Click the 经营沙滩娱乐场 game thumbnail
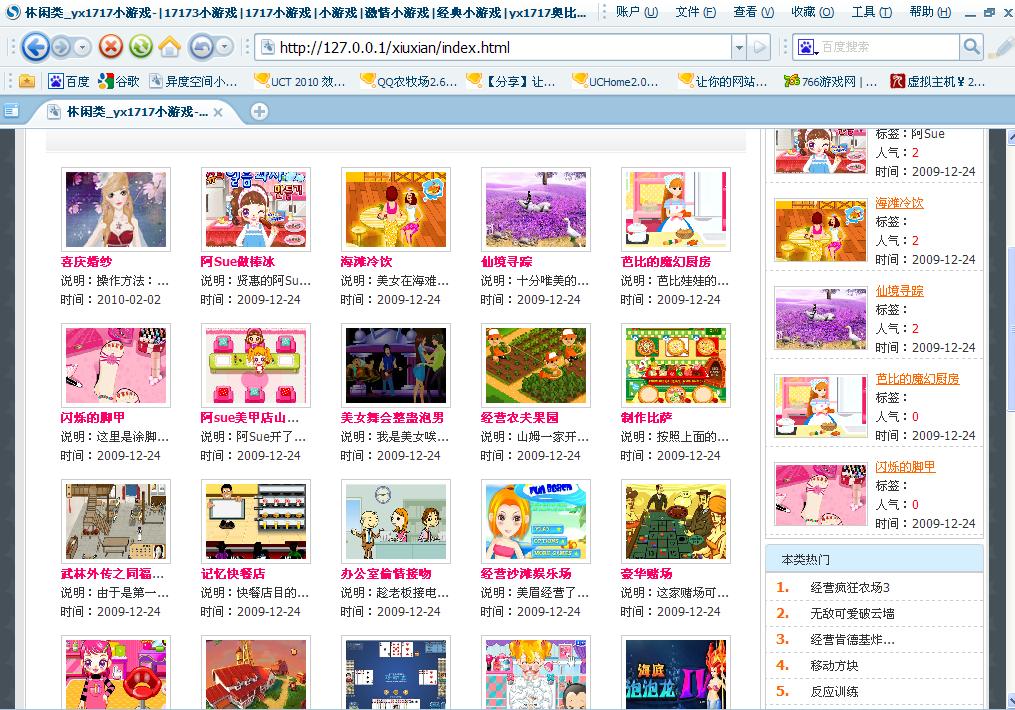Viewport: 1015px width, 710px height. pos(536,521)
